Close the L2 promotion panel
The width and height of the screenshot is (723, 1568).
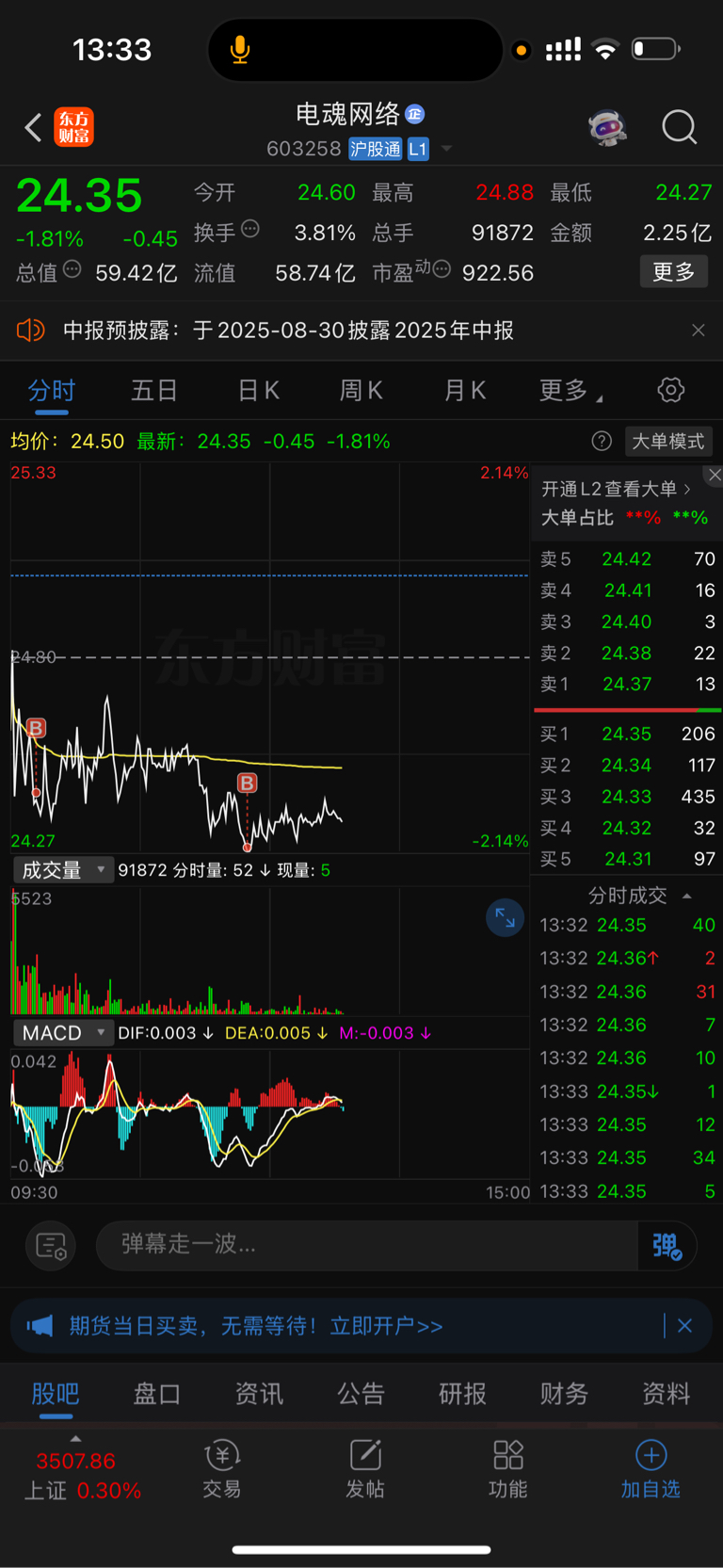(x=715, y=475)
